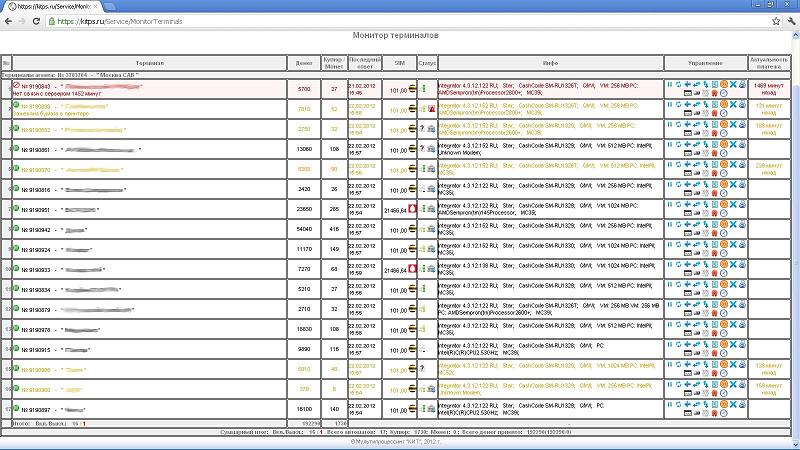The height and width of the screenshot is (450, 800).
Task: Click the 'Инфо' column header
Action: coord(550,63)
